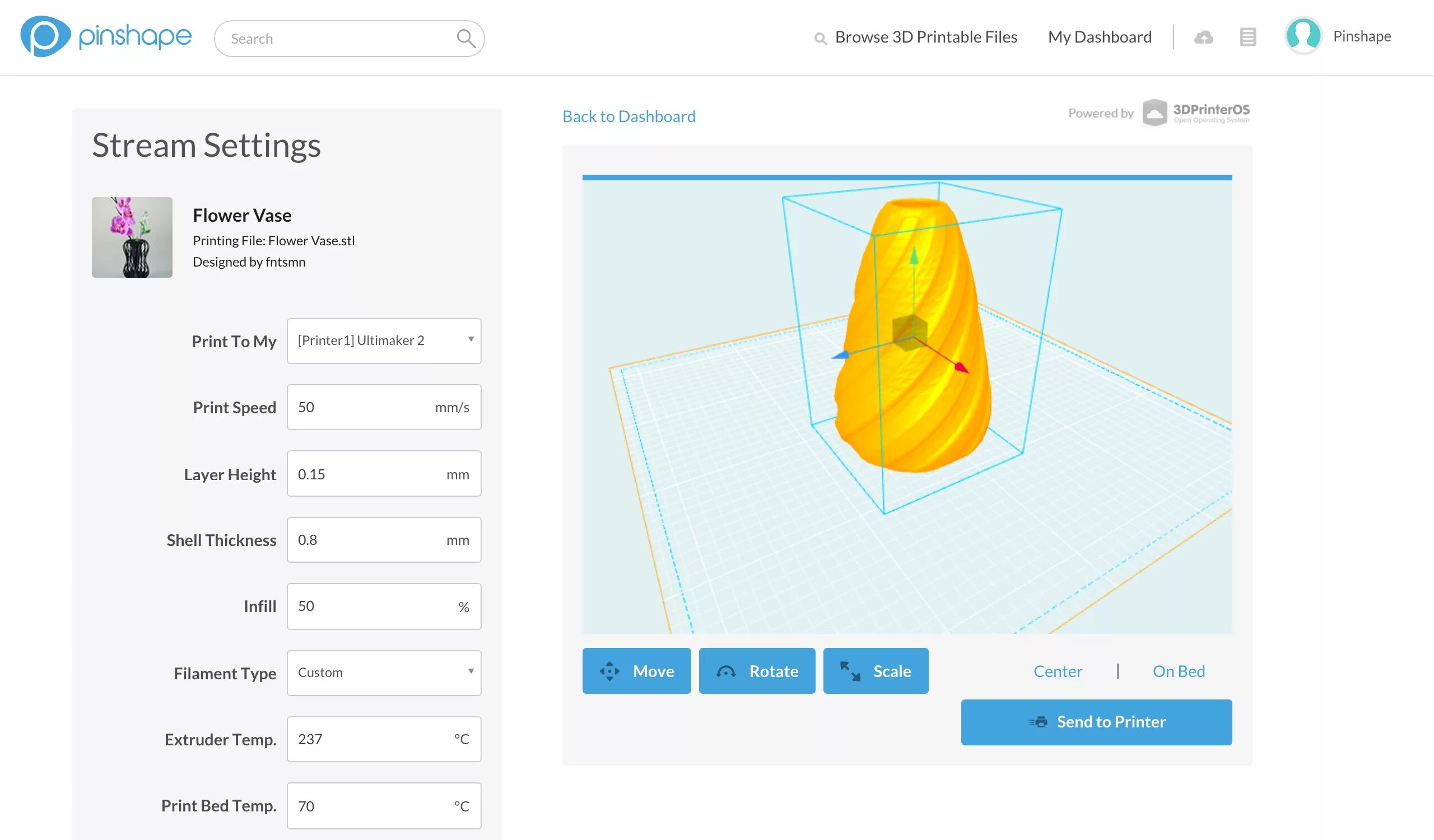Go to My Dashboard
The width and height of the screenshot is (1434, 840).
pyautogui.click(x=1100, y=37)
